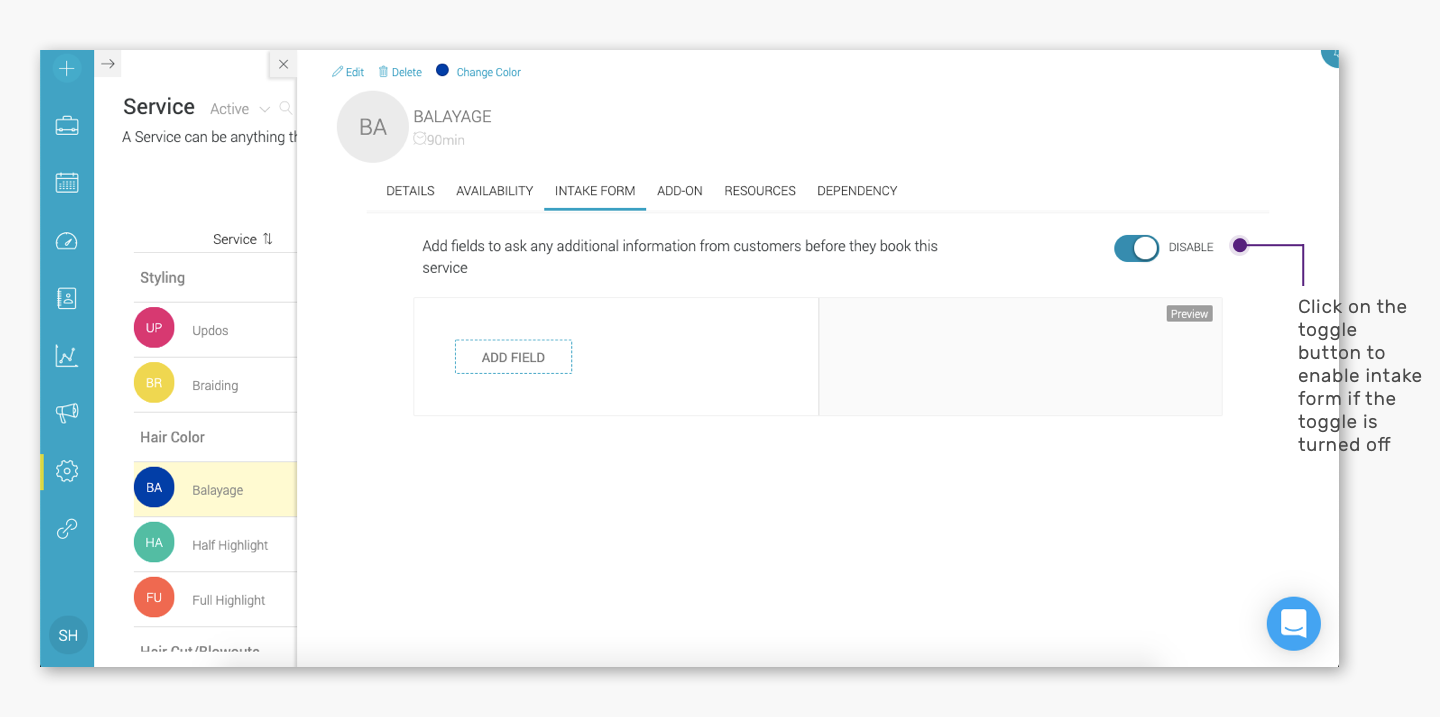Click the right-arrow expand panel icon

[108, 64]
